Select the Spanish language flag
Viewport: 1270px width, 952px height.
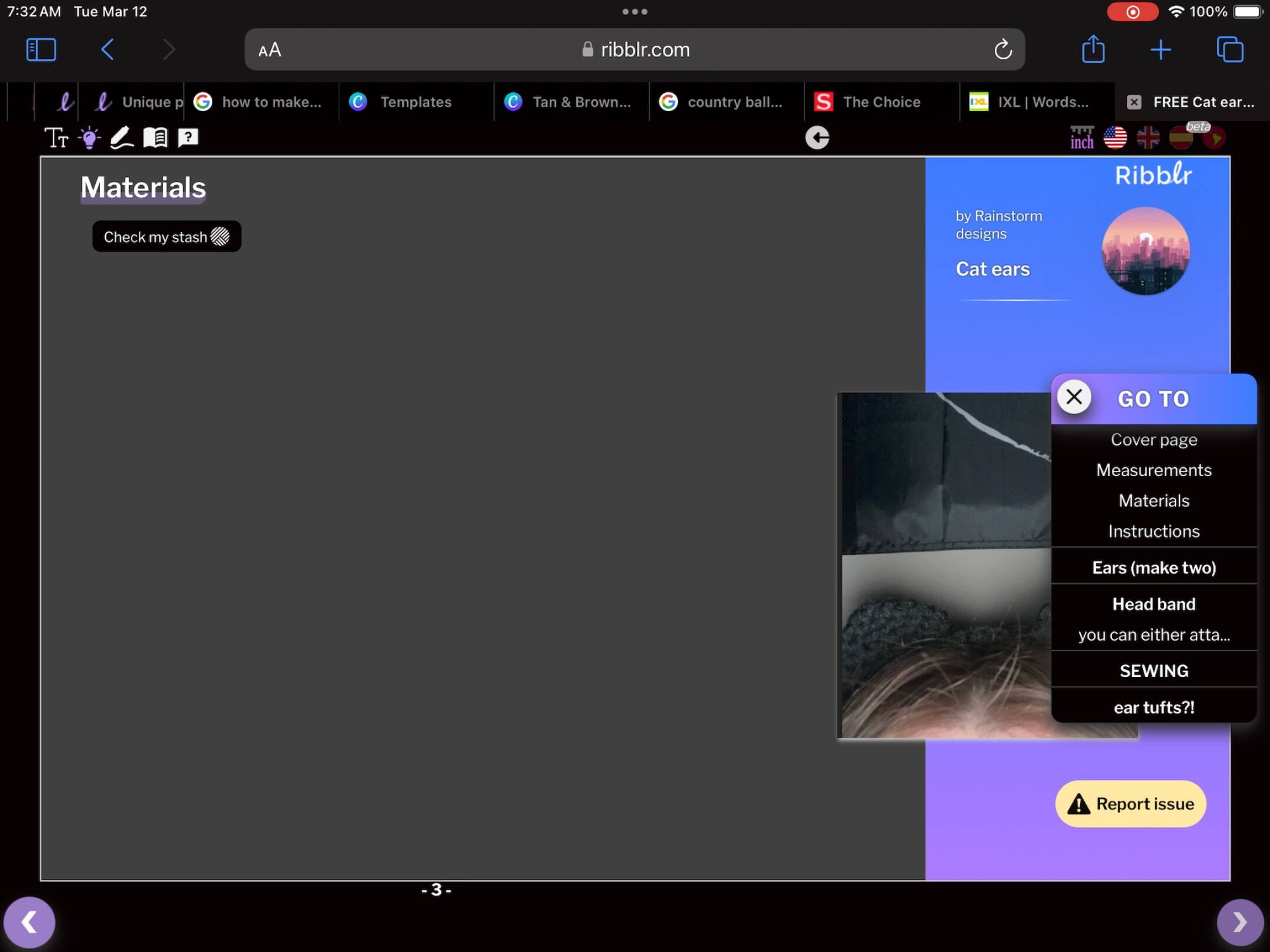click(1181, 138)
